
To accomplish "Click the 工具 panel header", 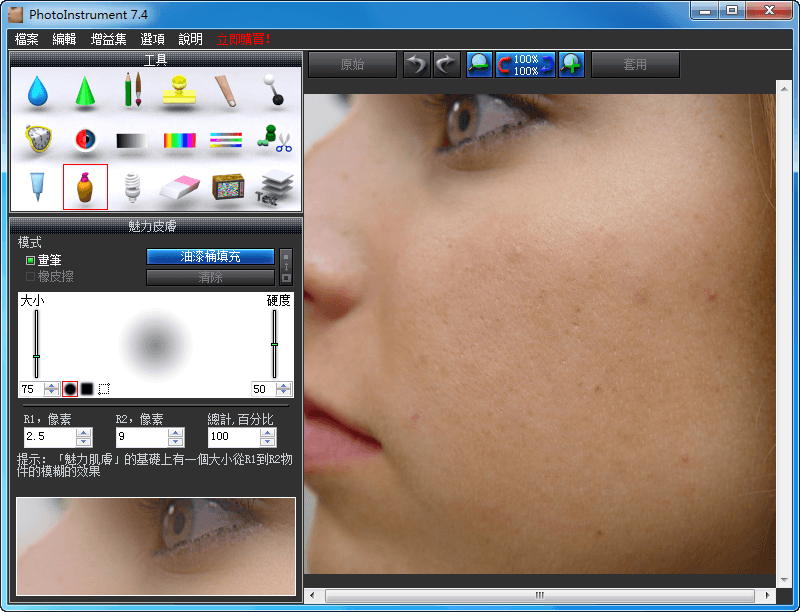I will pos(156,60).
